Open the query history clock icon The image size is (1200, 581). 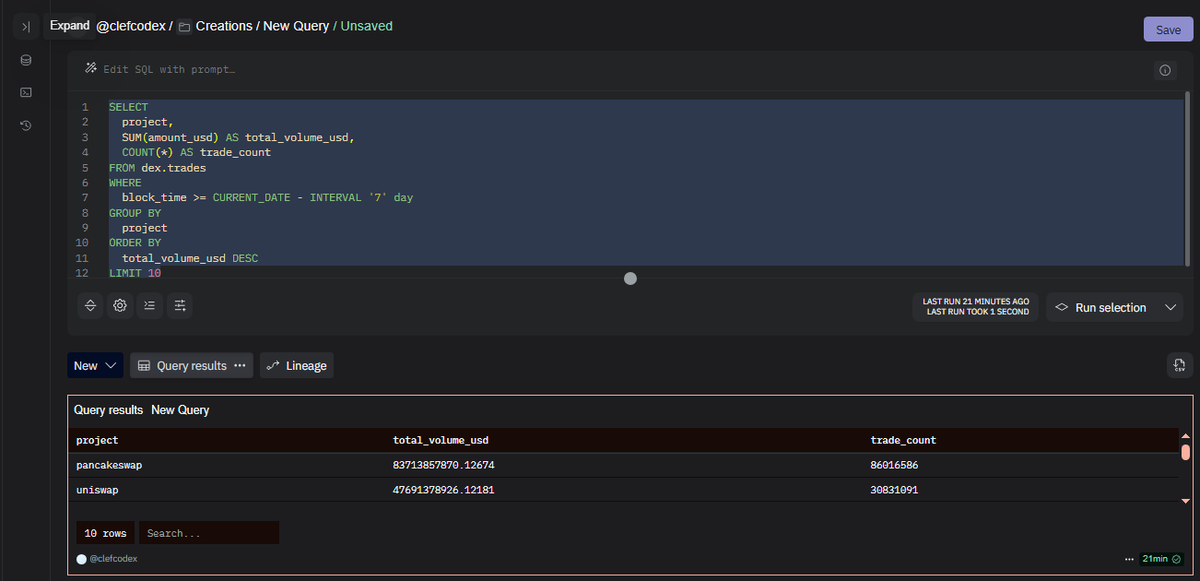[26, 125]
